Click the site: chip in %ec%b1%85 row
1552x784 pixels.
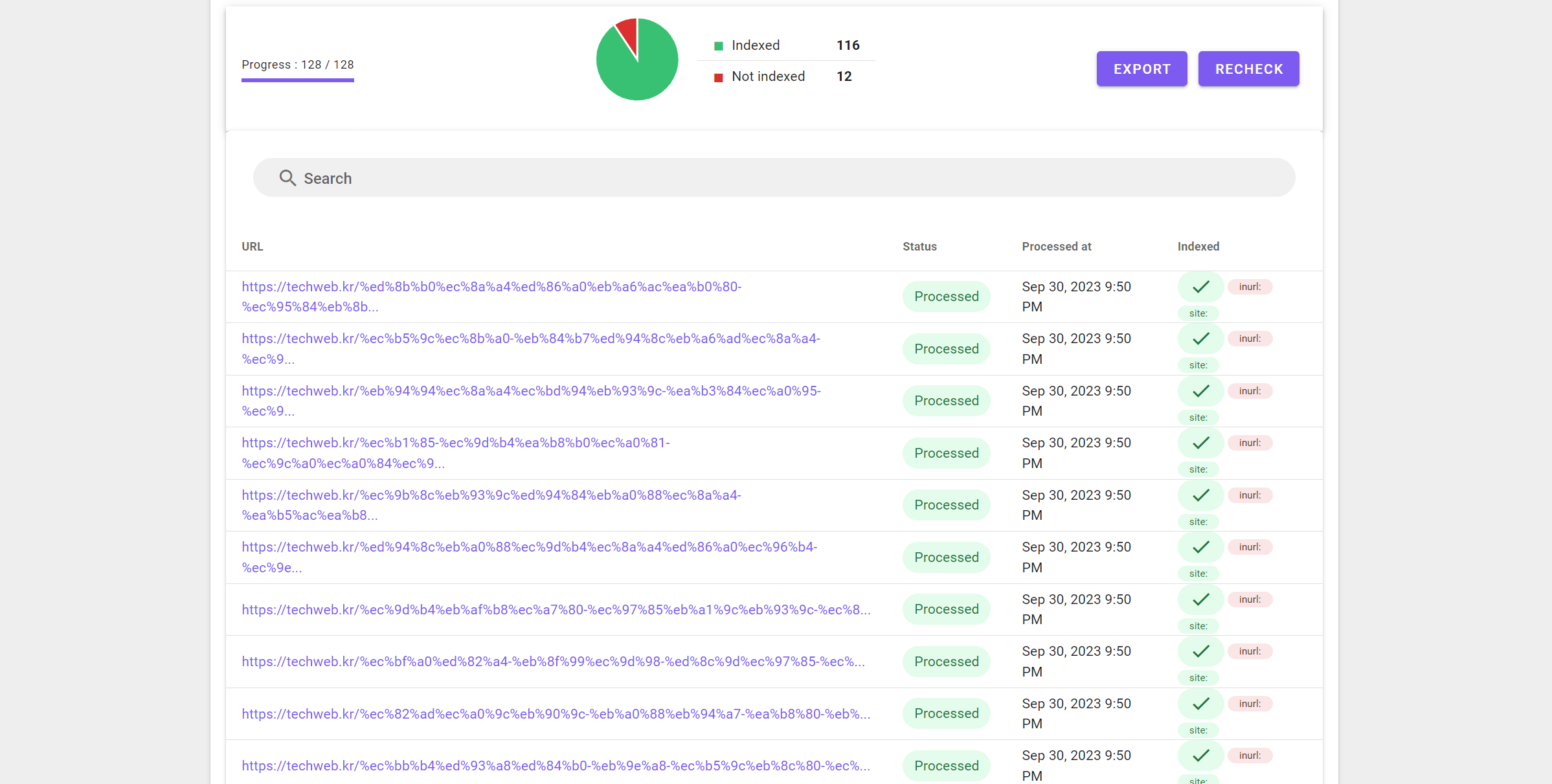[x=1198, y=469]
